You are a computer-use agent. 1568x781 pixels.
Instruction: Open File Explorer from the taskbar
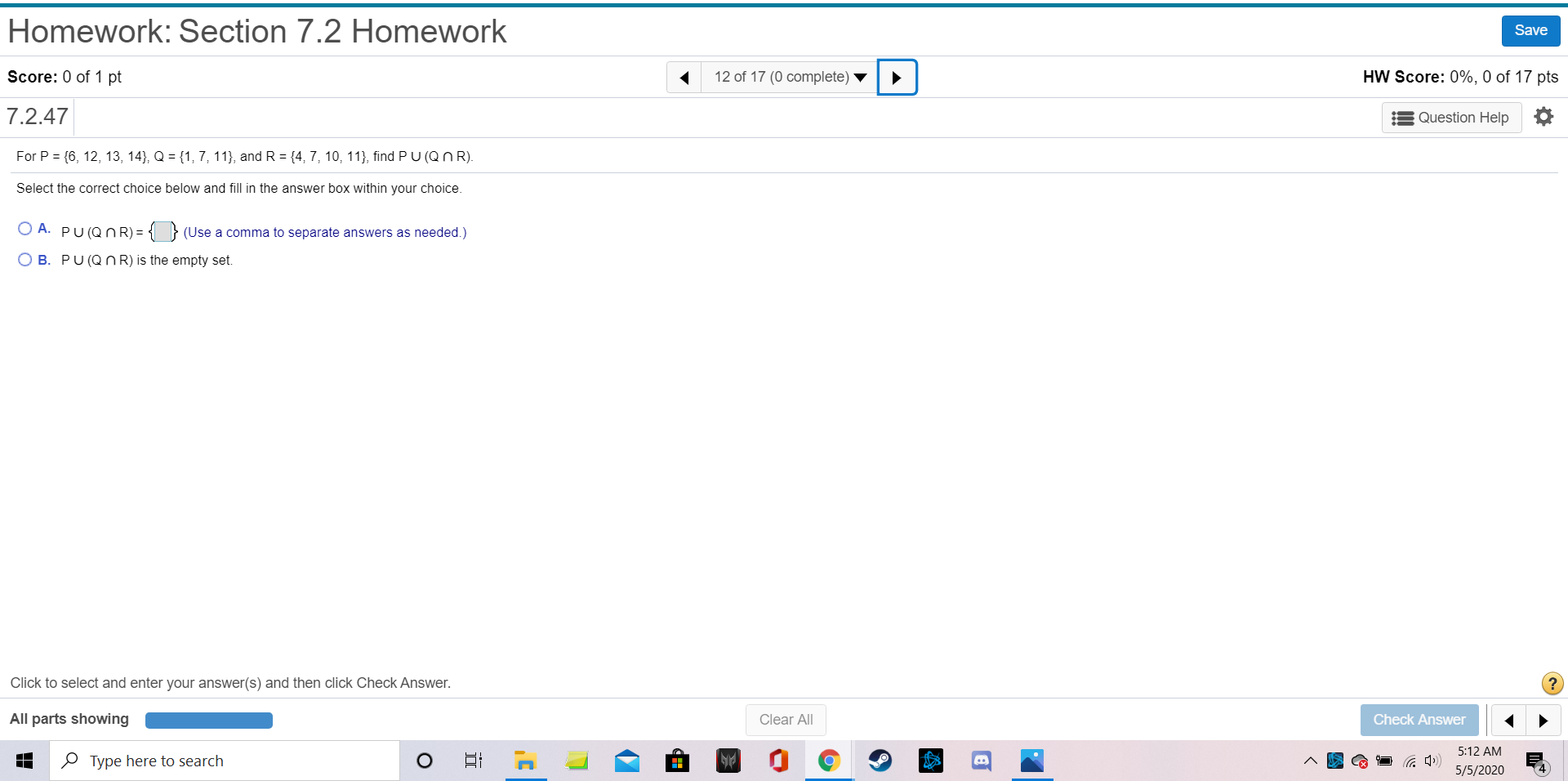click(x=525, y=761)
